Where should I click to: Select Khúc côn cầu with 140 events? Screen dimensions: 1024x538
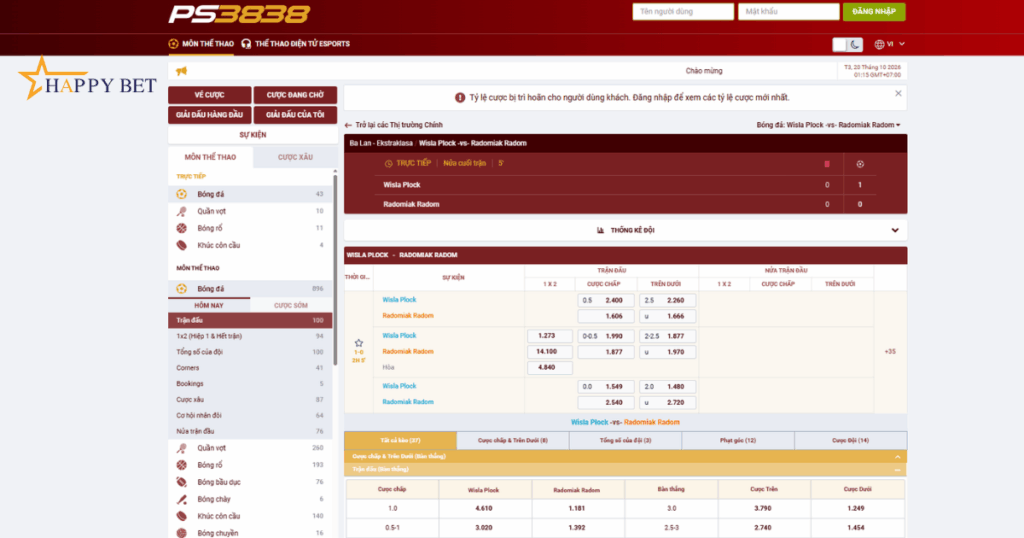point(250,516)
